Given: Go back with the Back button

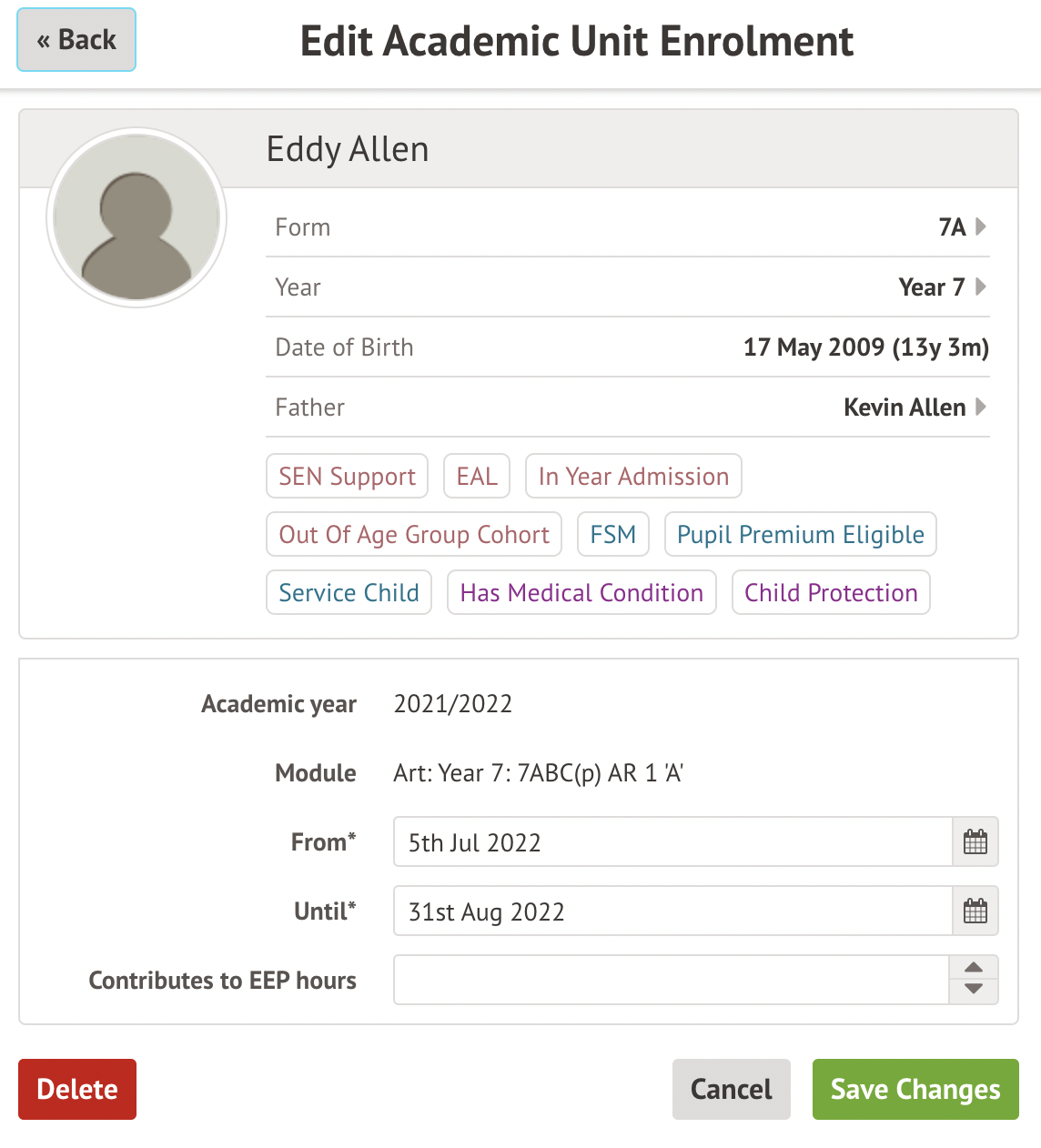Looking at the screenshot, I should 76,40.
